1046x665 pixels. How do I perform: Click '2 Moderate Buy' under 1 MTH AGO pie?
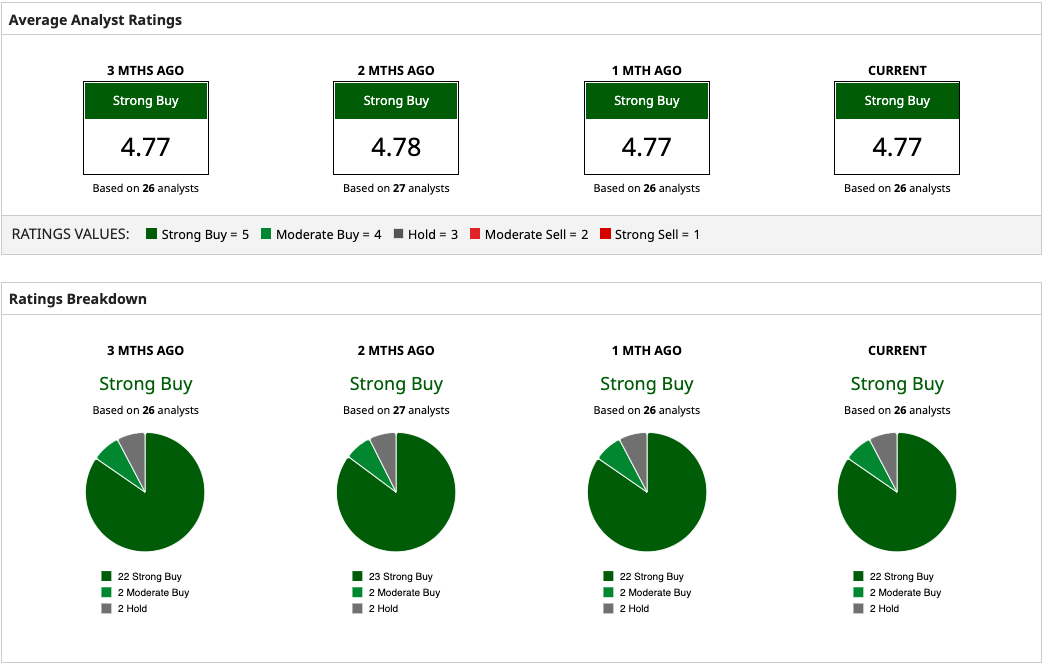point(647,592)
